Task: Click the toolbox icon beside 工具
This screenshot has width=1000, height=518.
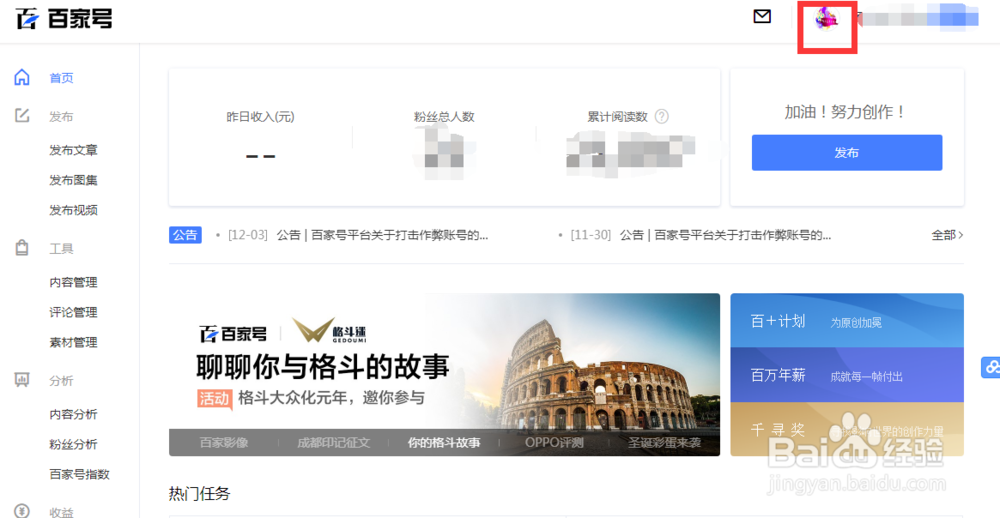Action: pos(22,248)
